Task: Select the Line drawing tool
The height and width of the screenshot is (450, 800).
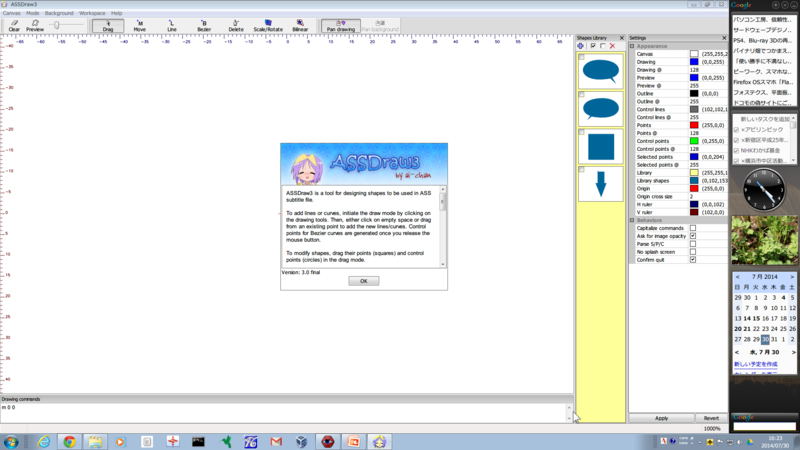Action: pos(171,26)
